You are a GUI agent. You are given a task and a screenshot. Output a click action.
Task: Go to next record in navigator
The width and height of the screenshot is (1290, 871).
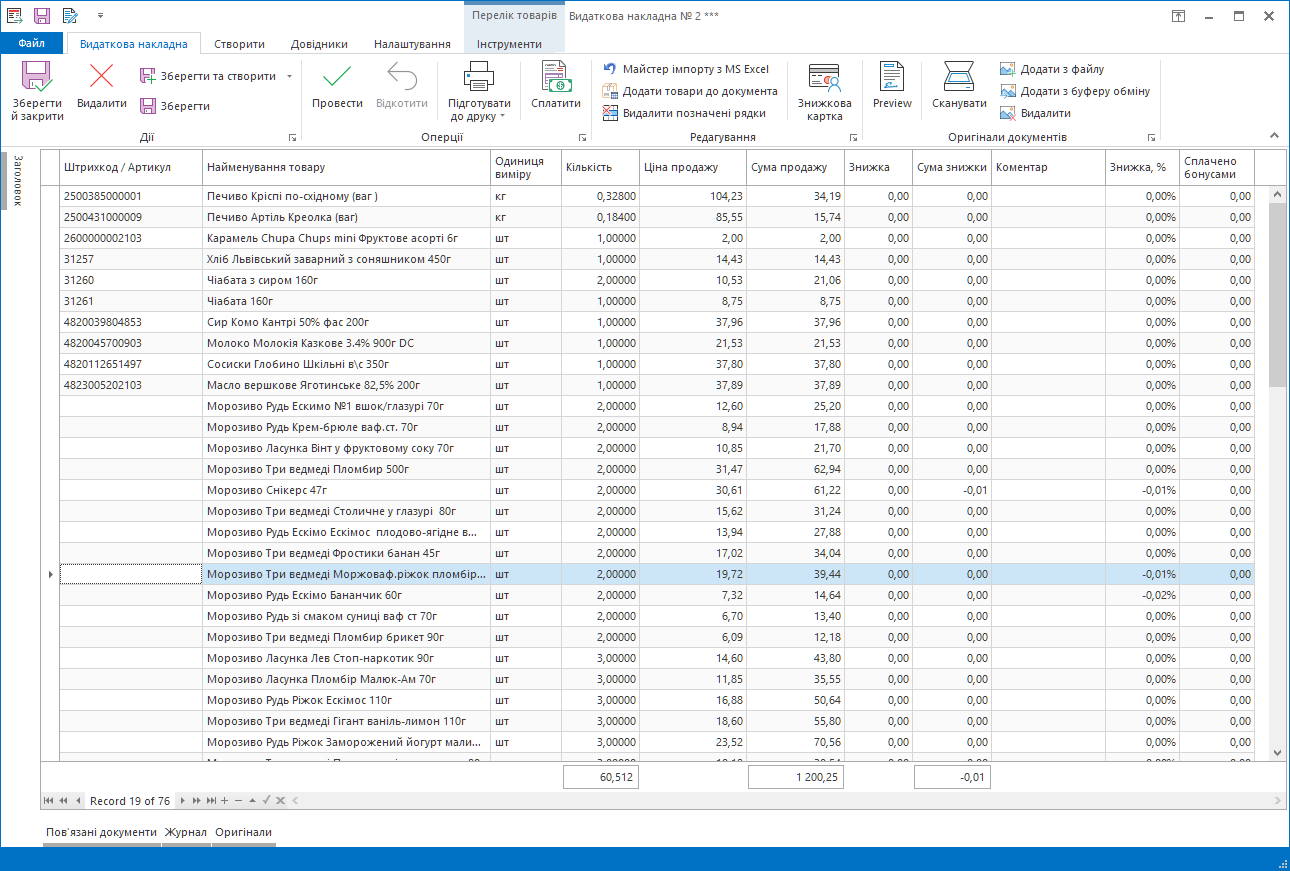183,801
